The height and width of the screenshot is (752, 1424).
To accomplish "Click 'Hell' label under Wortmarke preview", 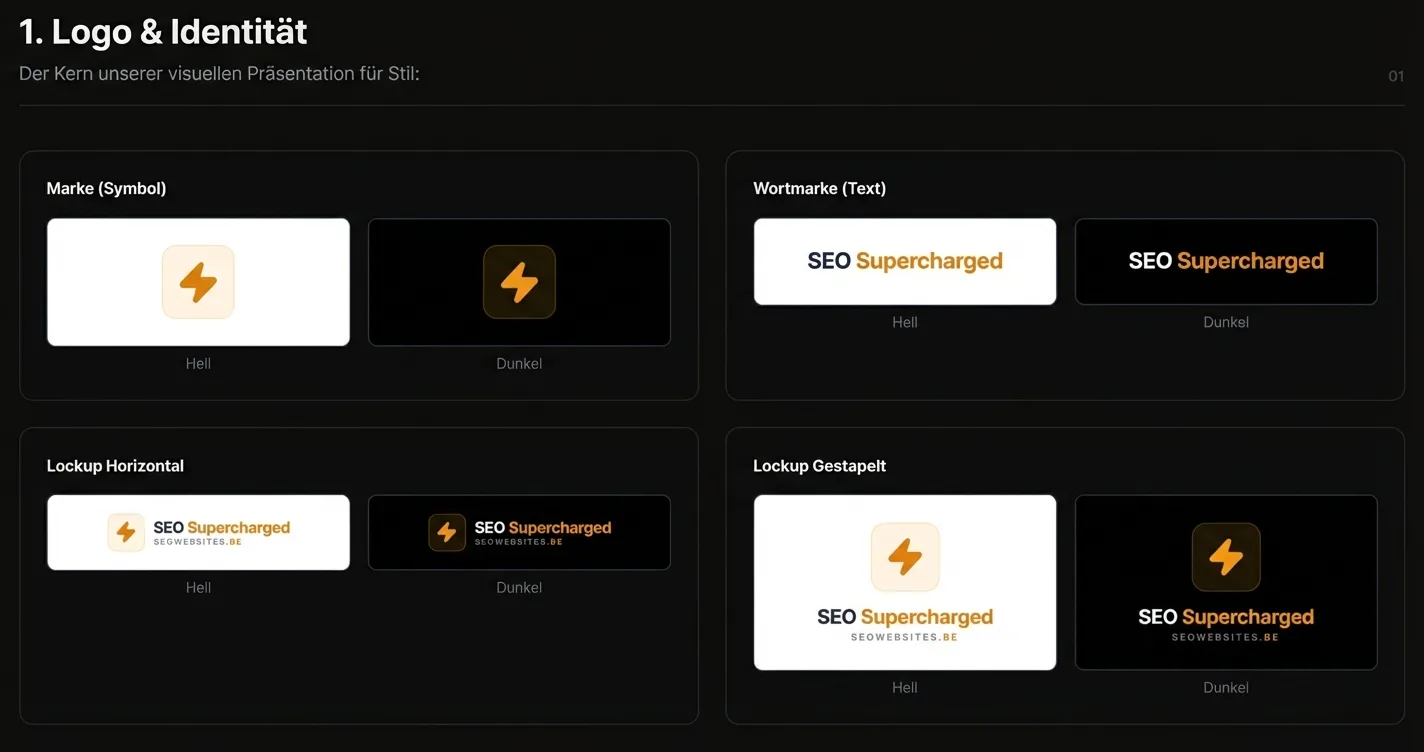I will [x=905, y=322].
